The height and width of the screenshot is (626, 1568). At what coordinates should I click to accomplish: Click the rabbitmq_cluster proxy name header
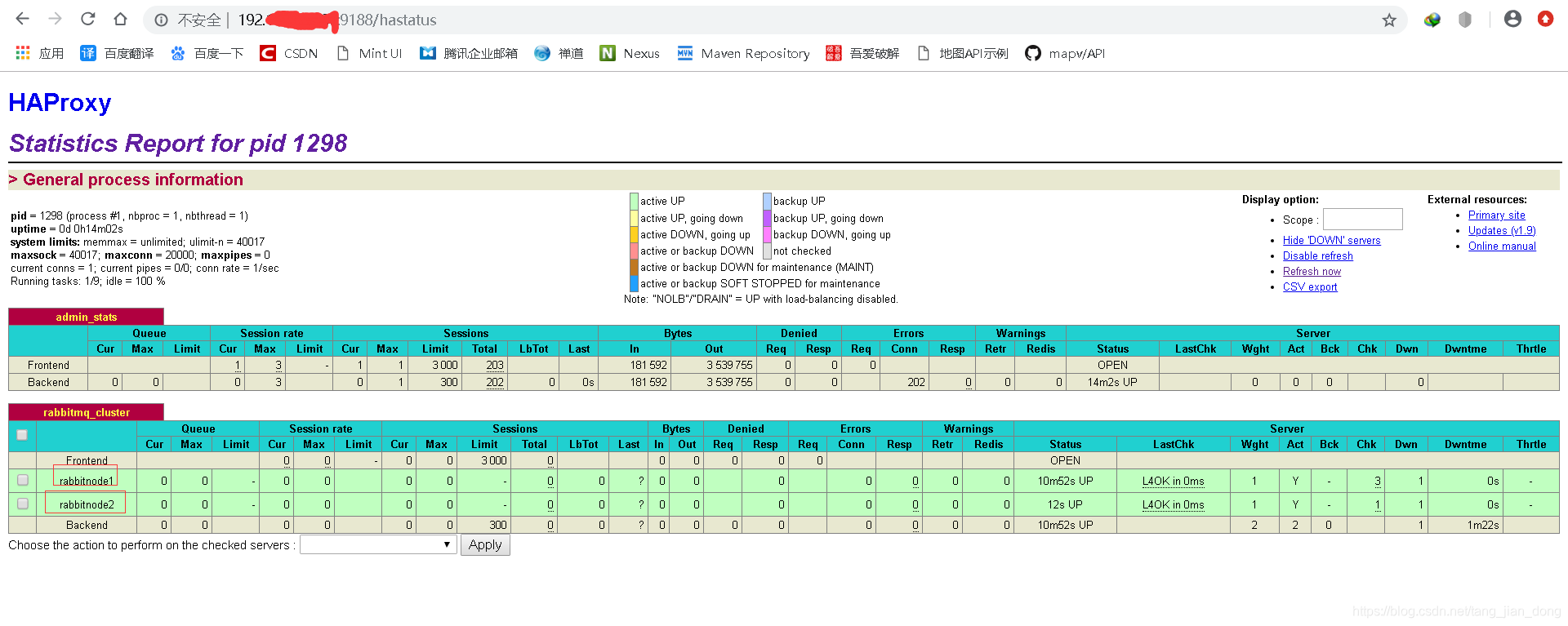86,412
